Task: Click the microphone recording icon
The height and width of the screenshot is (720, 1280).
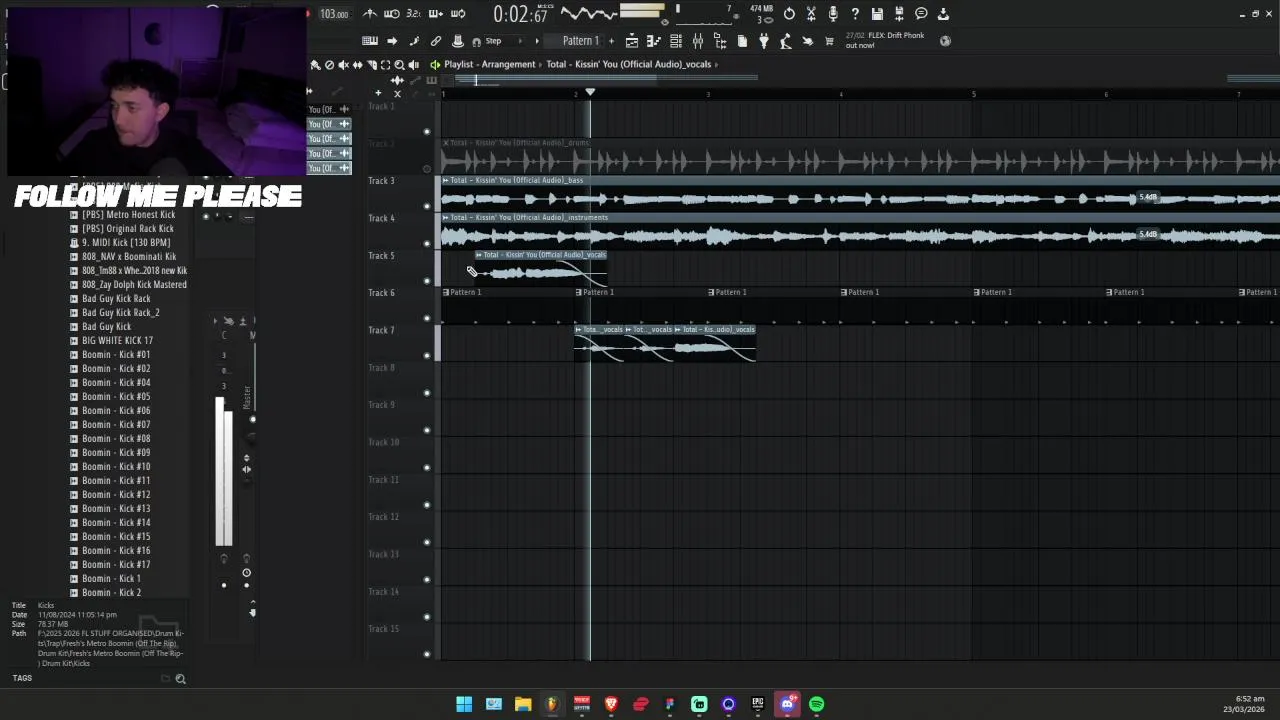Action: (x=833, y=14)
